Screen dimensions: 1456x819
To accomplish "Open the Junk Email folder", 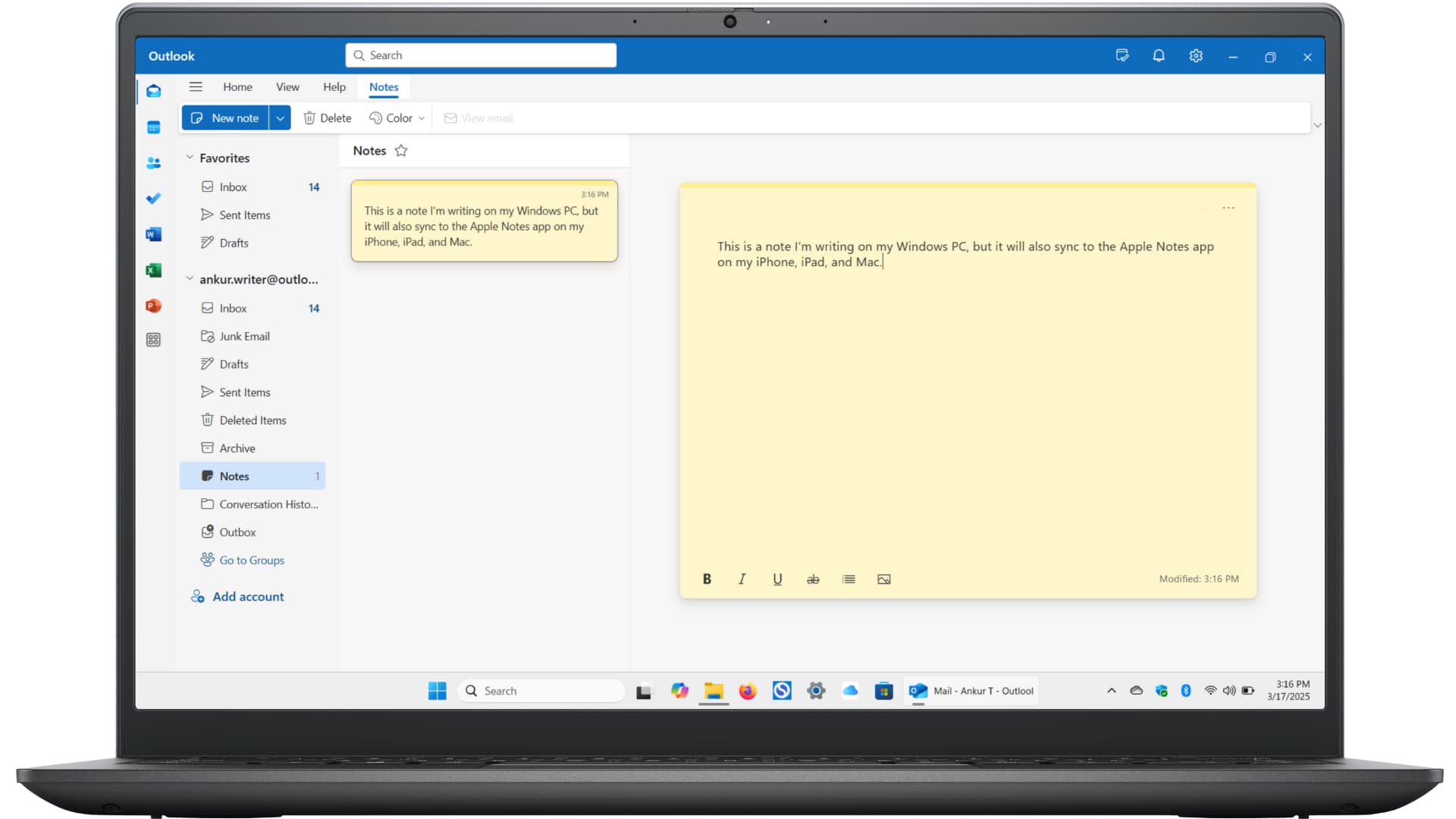I will pyautogui.click(x=253, y=336).
